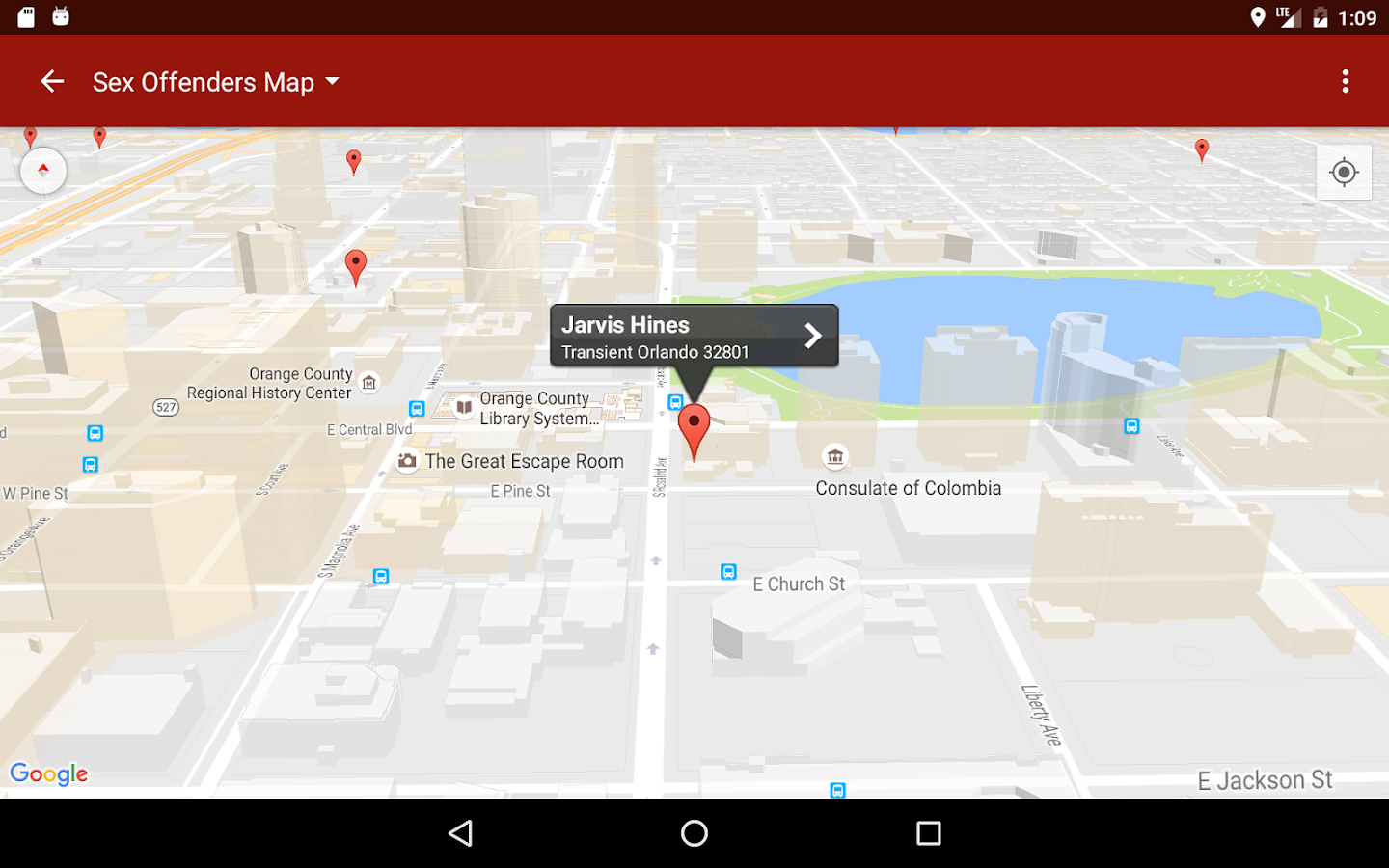Tap the route 527 highway shield
Image resolution: width=1389 pixels, height=868 pixels.
click(166, 407)
